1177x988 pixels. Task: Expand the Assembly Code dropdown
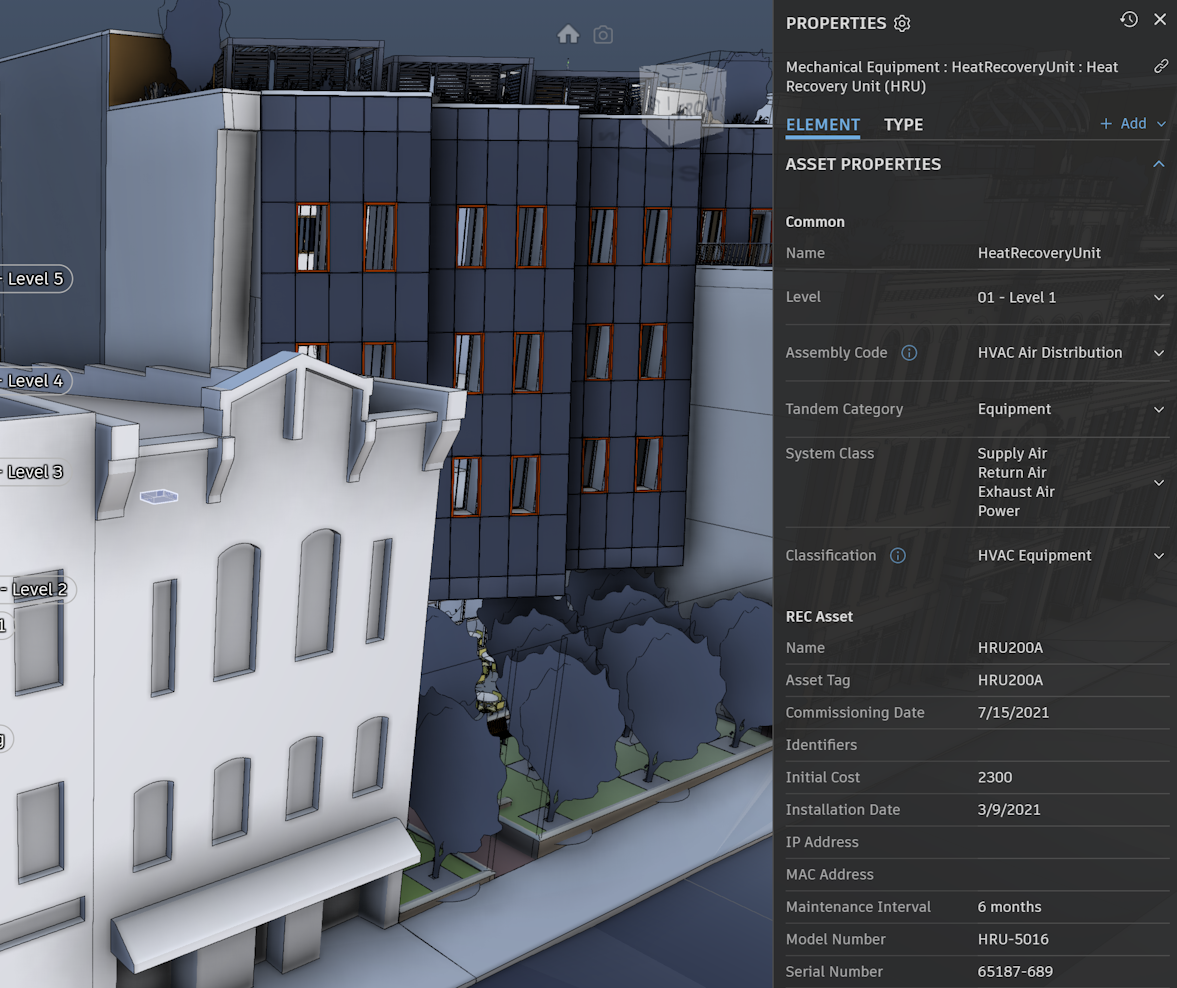point(1159,353)
